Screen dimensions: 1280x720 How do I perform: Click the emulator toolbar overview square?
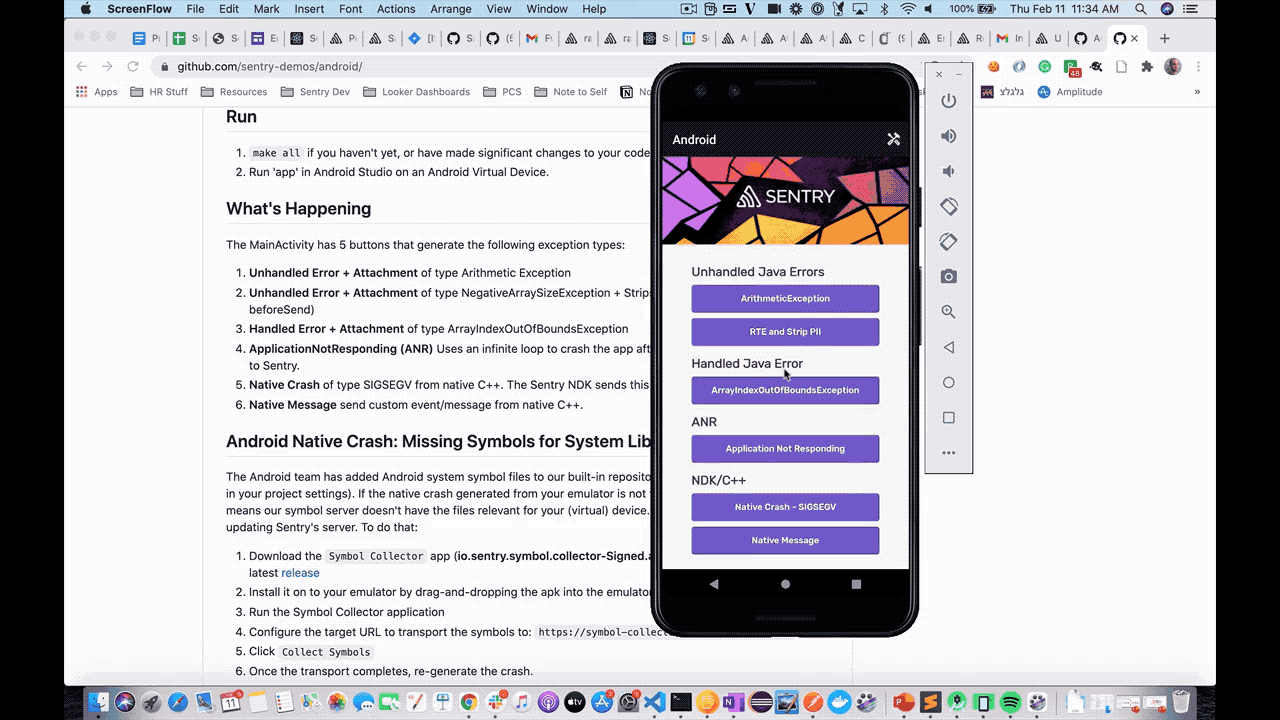click(x=949, y=418)
